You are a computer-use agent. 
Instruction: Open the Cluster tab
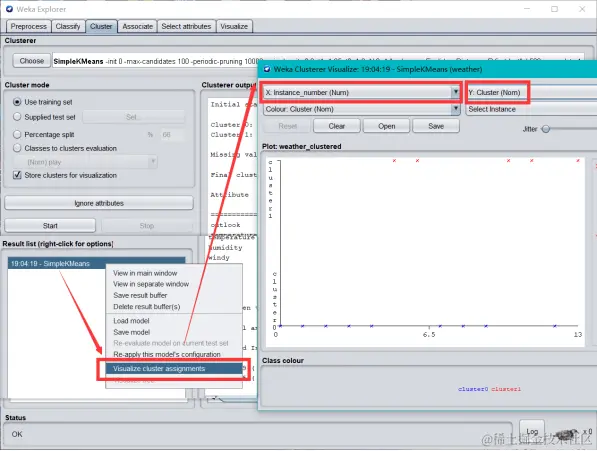(101, 26)
